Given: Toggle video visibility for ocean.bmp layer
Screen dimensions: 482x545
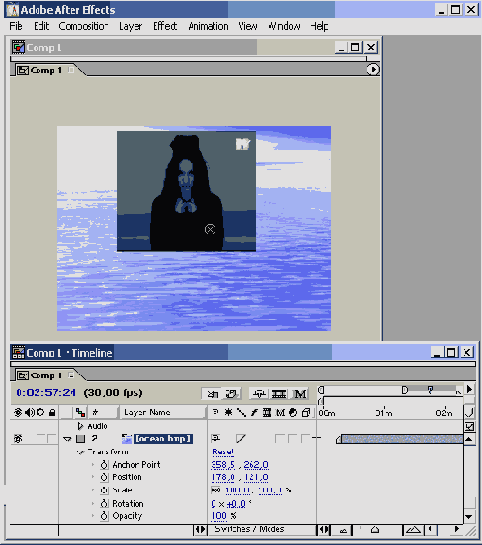Looking at the screenshot, I should (x=18, y=439).
